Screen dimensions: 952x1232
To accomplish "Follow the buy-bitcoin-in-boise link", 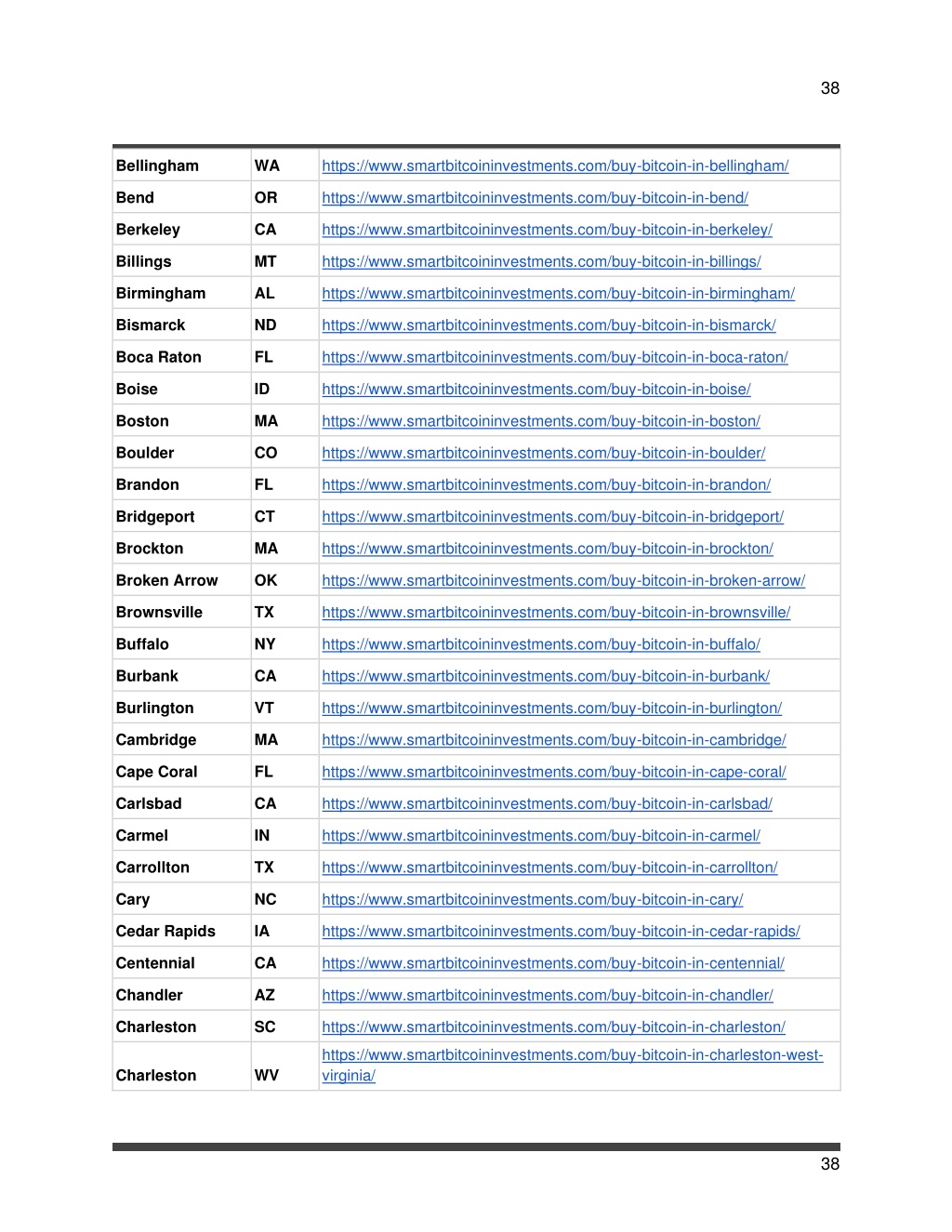I will tap(536, 390).
